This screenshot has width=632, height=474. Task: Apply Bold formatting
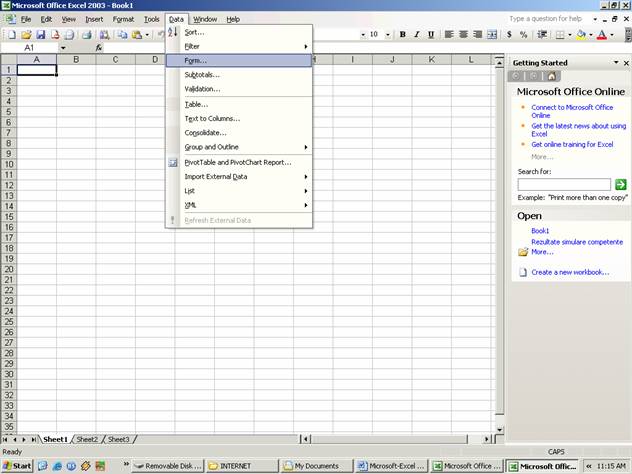click(x=402, y=35)
